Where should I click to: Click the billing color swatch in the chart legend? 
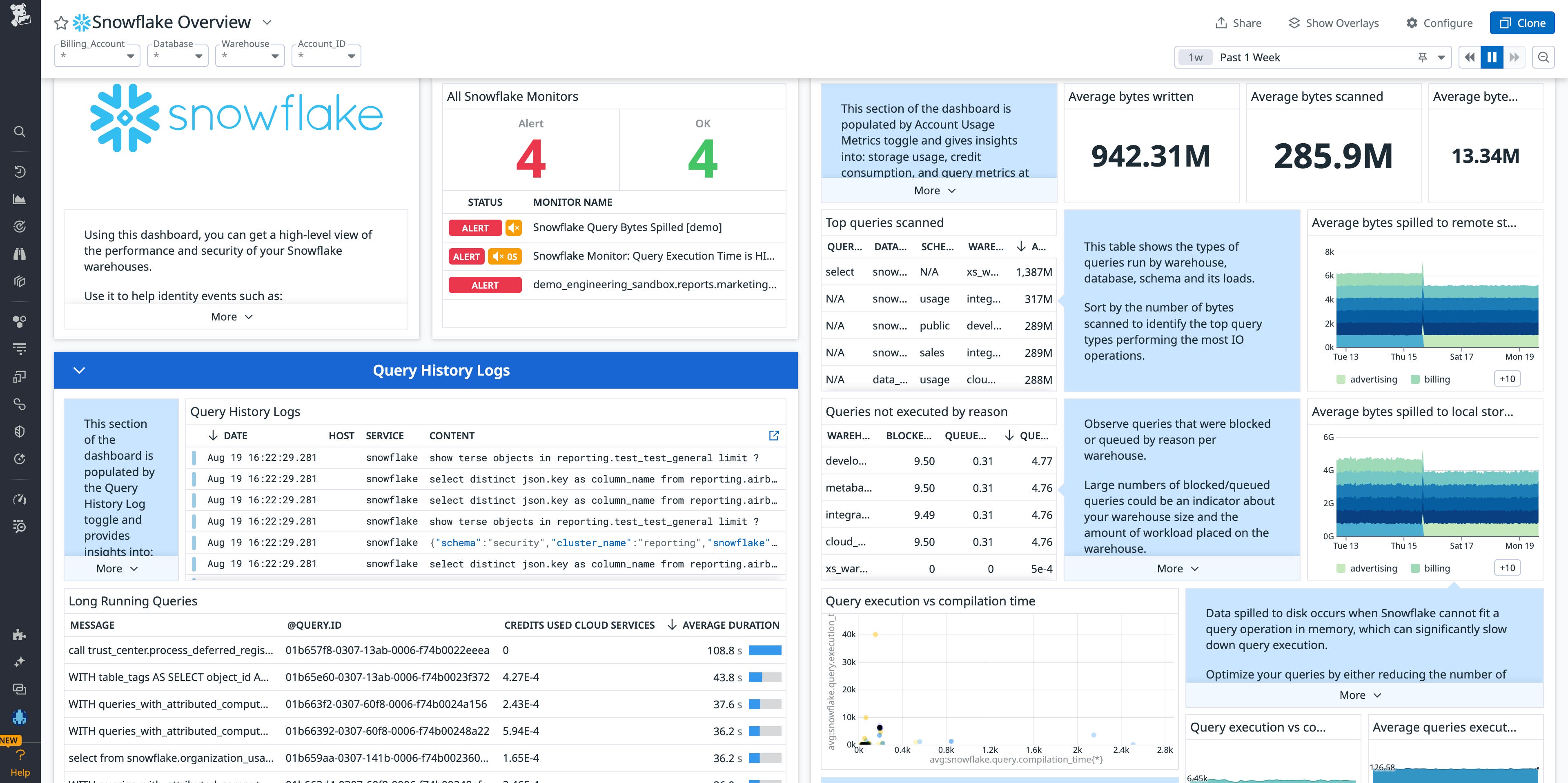coord(1416,379)
